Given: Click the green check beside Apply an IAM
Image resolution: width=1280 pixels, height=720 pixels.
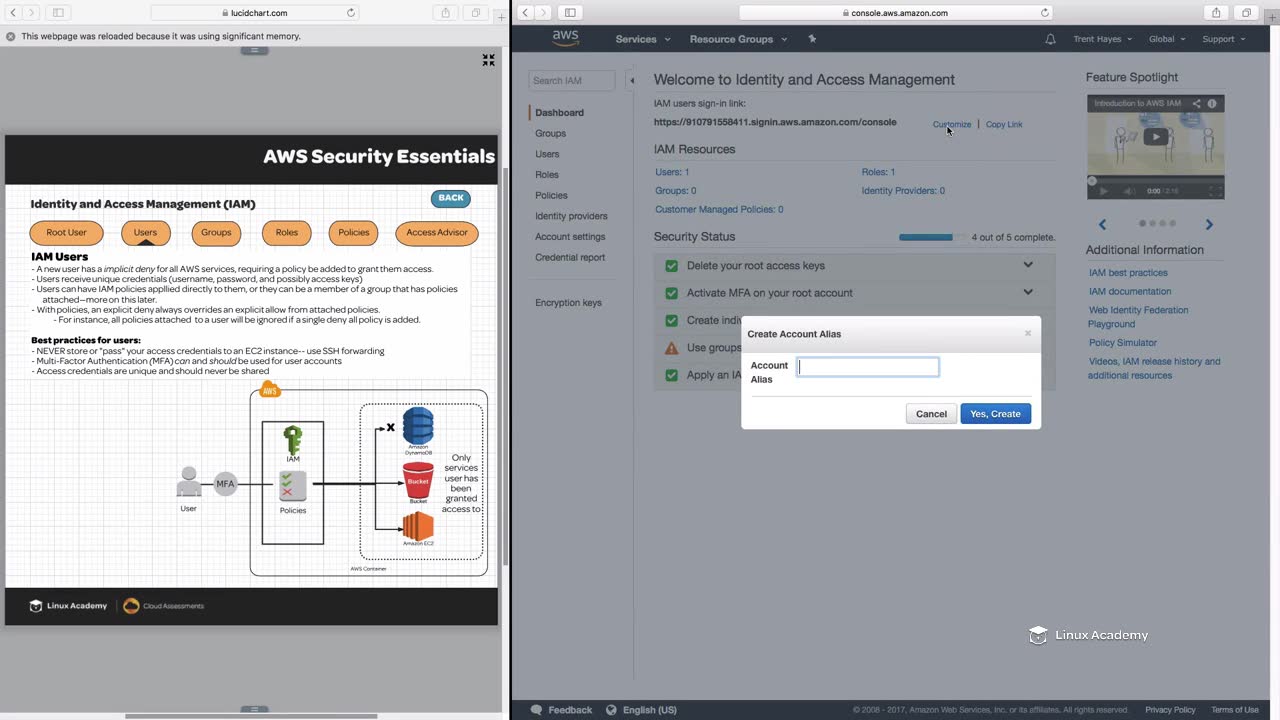Looking at the screenshot, I should point(672,375).
